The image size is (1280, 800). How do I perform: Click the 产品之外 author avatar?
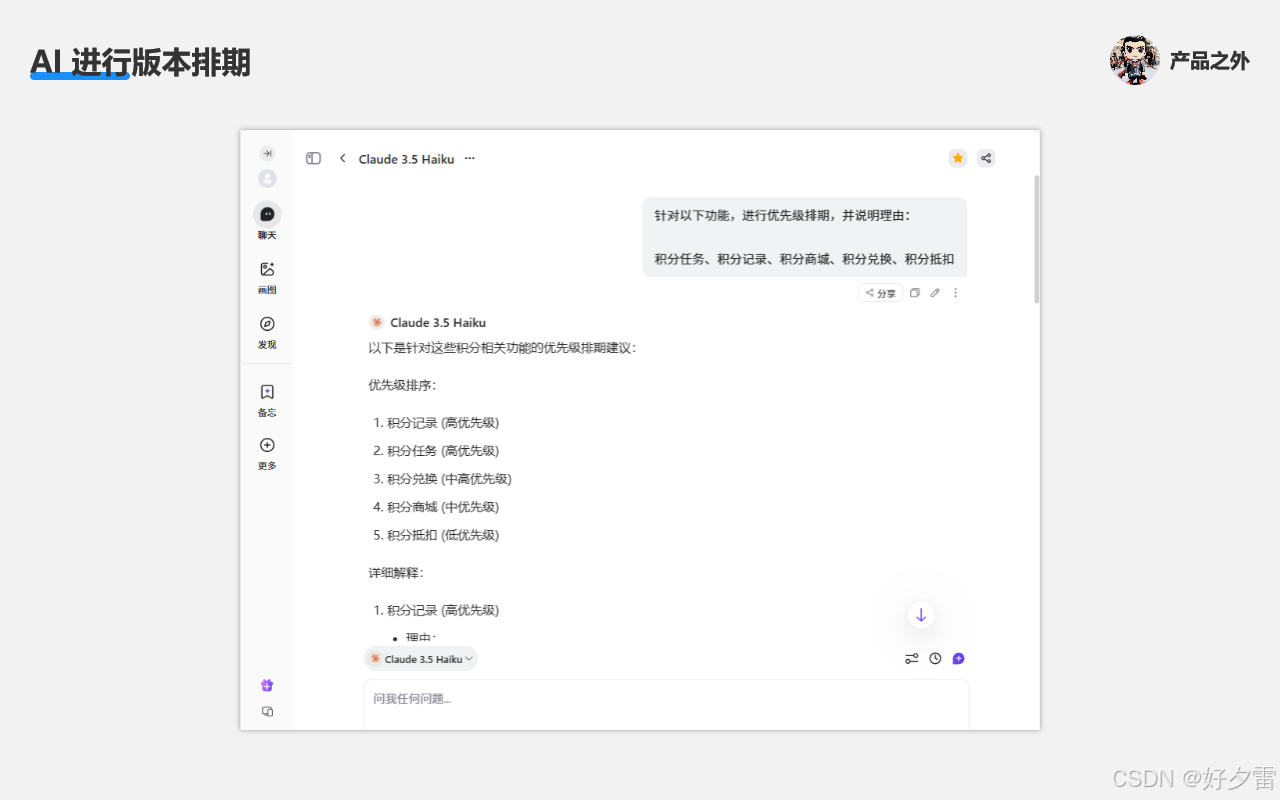coord(1134,61)
